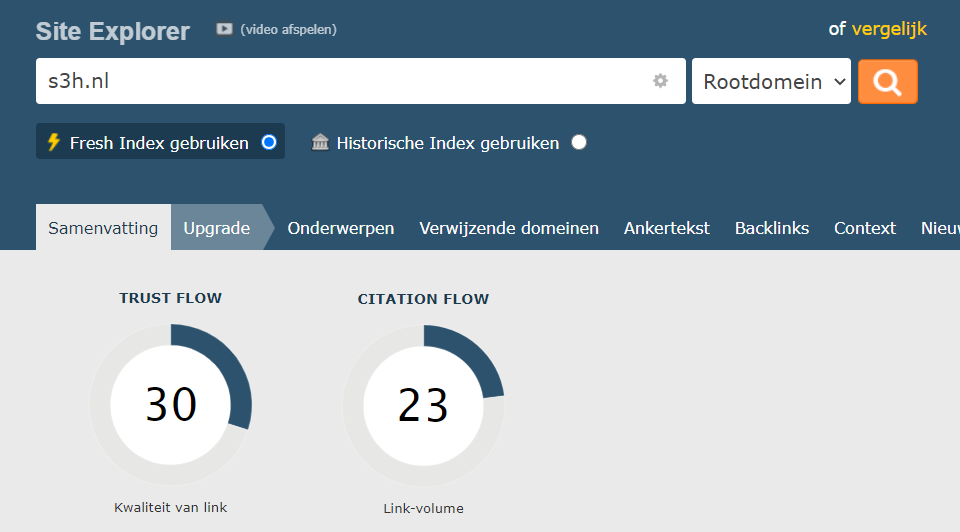Switch to the Upgrade tab

[x=217, y=228]
